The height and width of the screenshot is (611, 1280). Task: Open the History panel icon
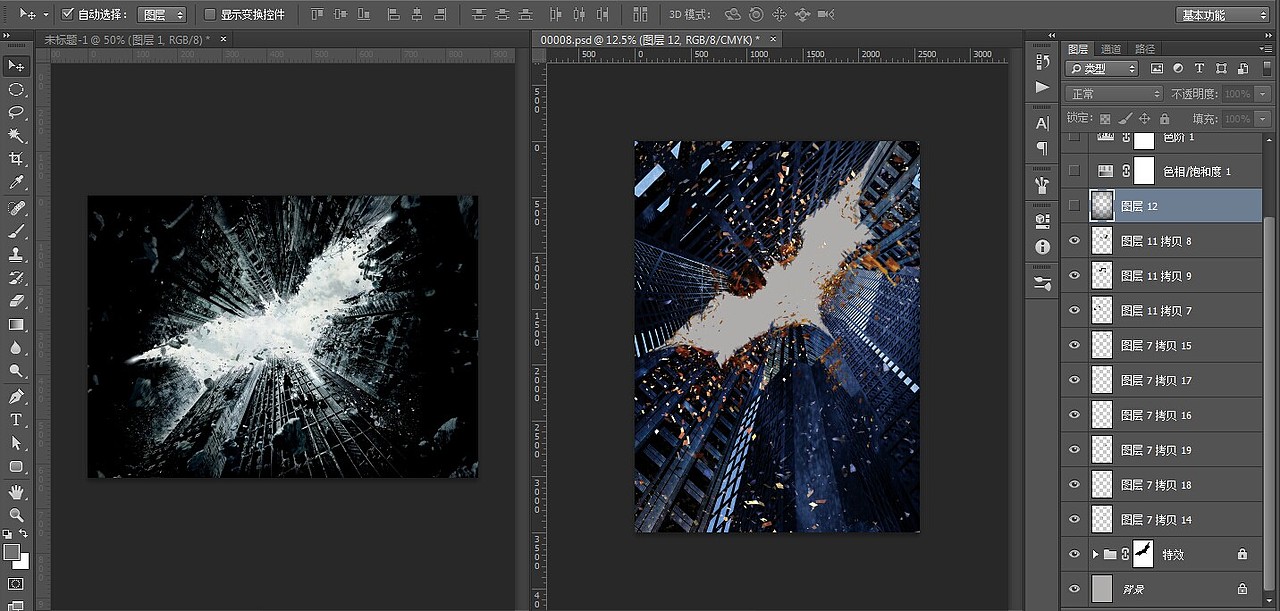1043,62
